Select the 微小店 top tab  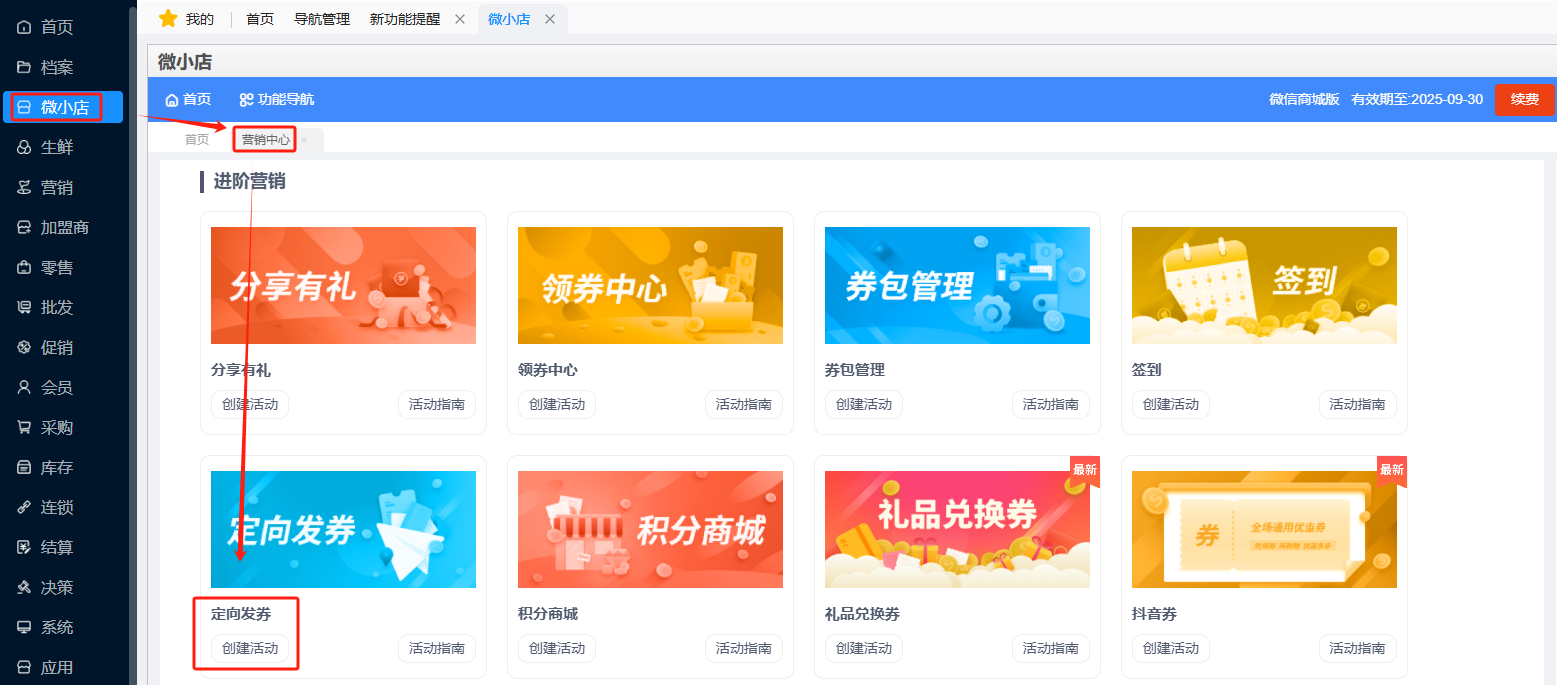(x=509, y=19)
